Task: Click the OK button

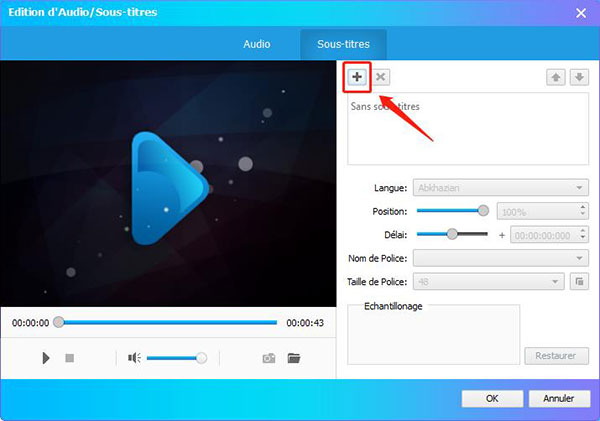Action: pyautogui.click(x=491, y=398)
